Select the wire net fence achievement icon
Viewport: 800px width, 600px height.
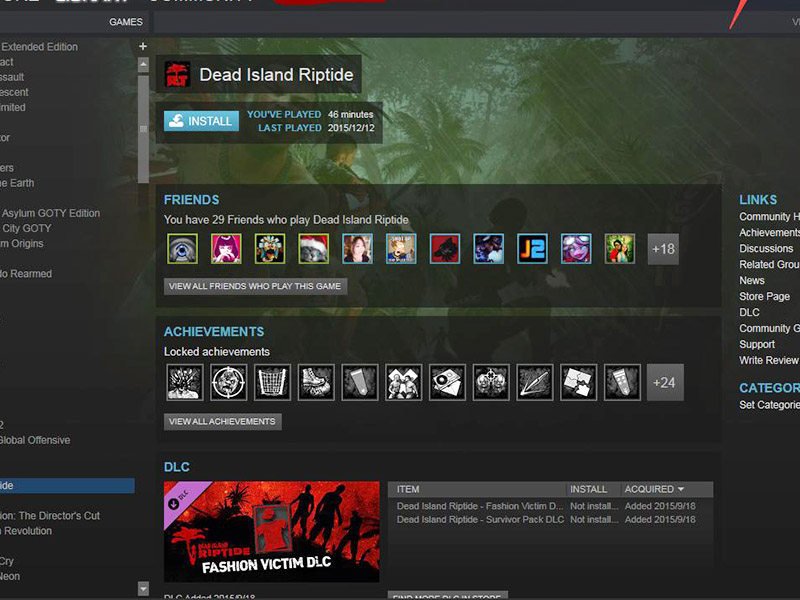272,382
